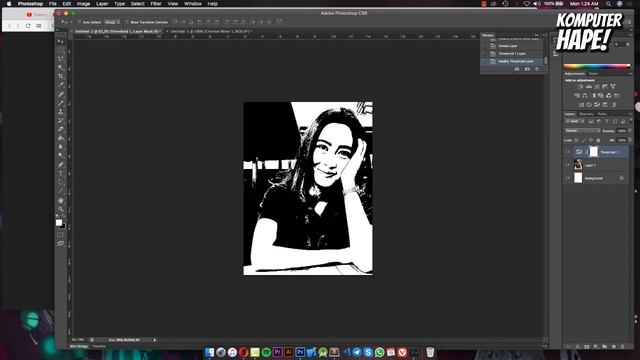
Task: Select the Blur tool
Action: [60, 147]
